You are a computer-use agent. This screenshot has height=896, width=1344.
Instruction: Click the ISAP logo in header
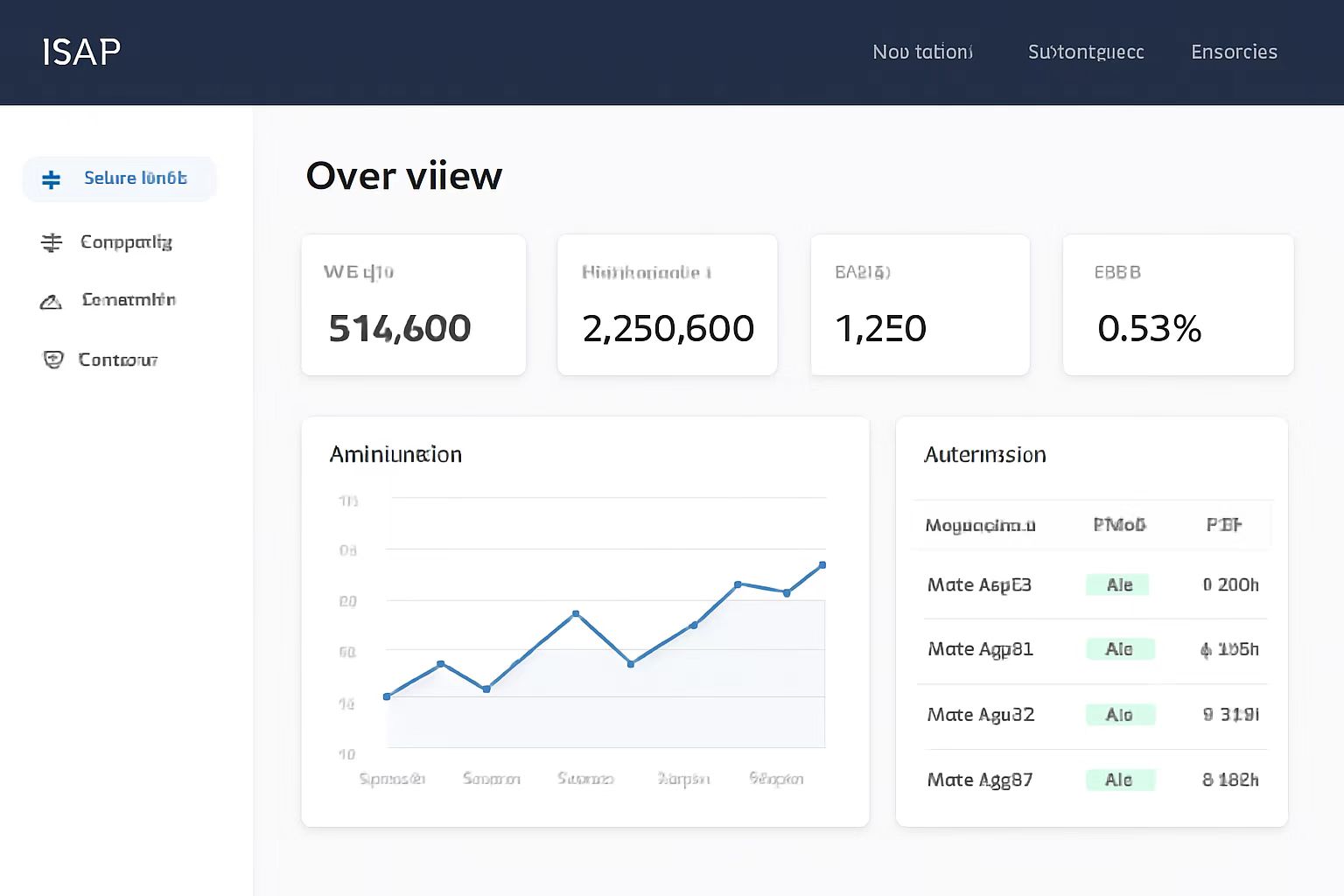81,52
